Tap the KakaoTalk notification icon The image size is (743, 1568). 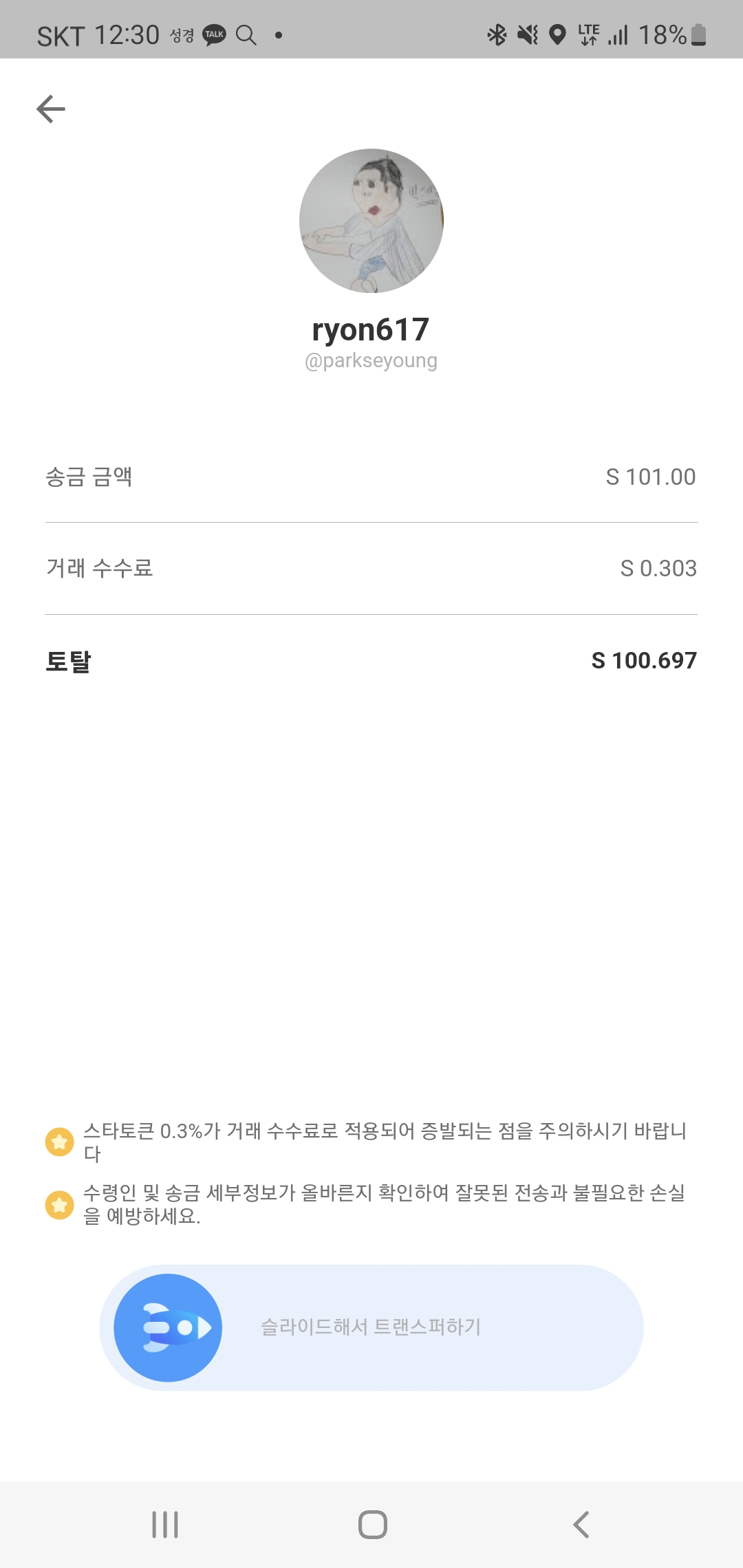214,34
